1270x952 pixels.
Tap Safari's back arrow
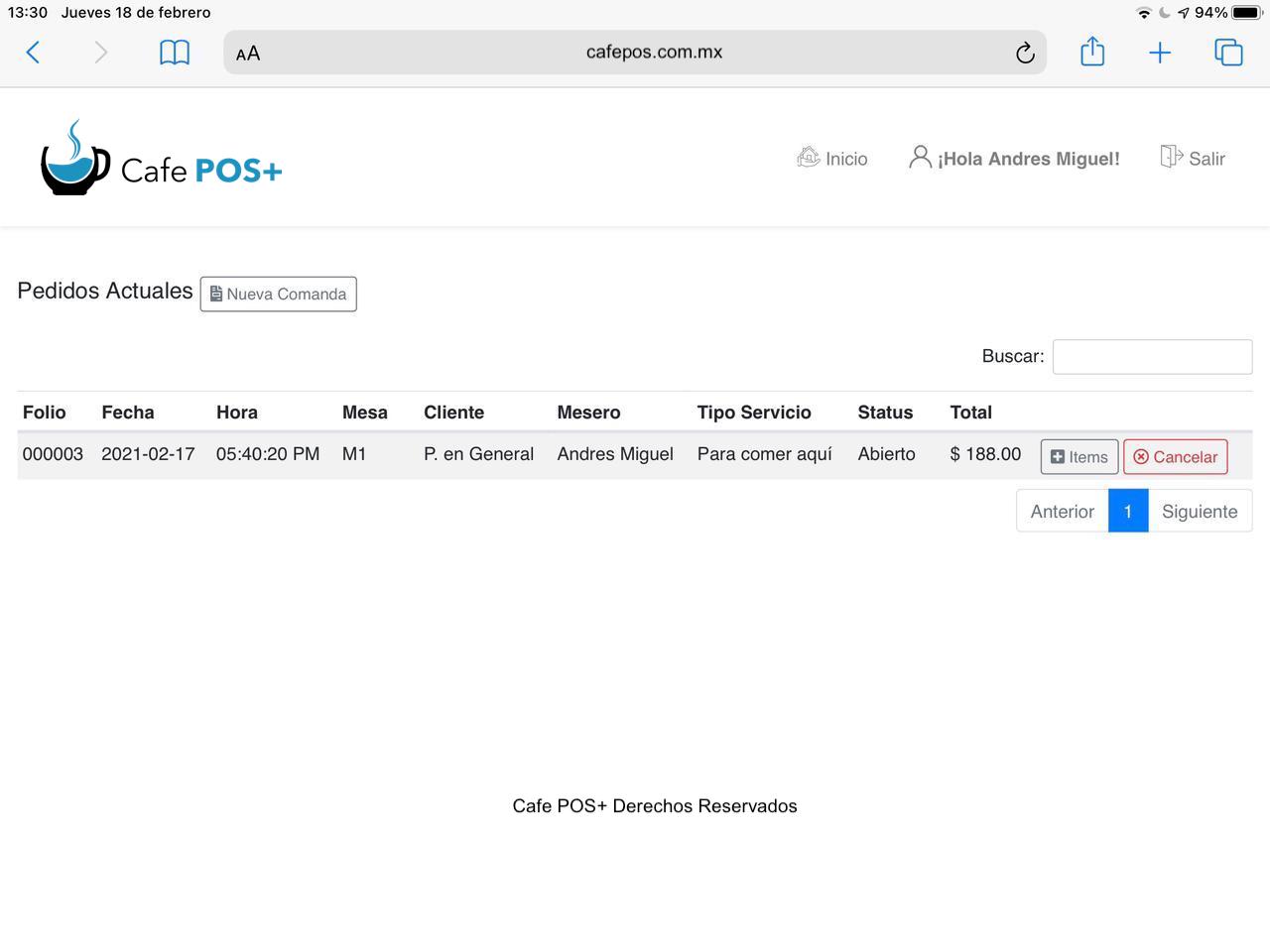coord(33,53)
